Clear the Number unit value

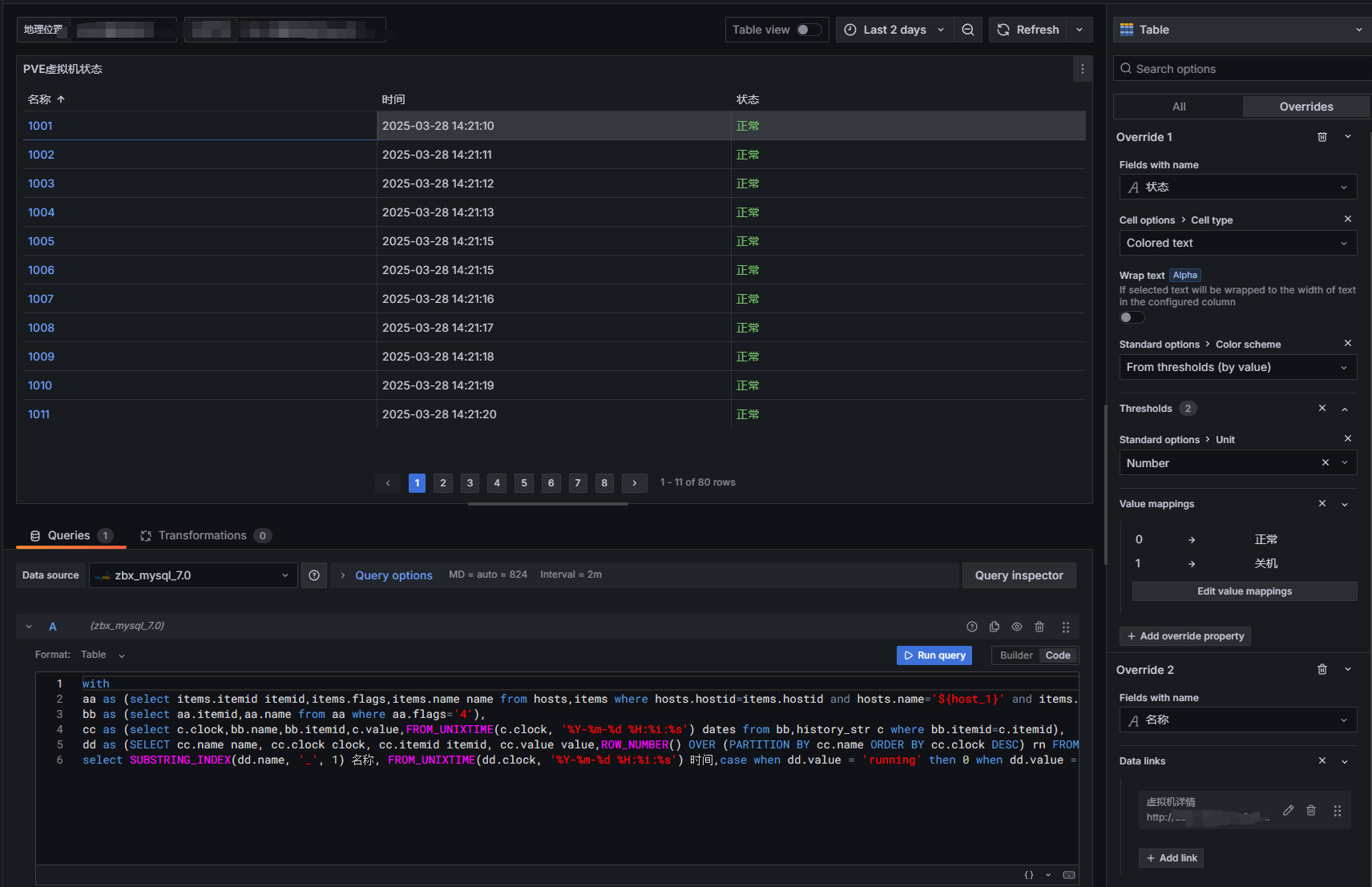pos(1326,463)
